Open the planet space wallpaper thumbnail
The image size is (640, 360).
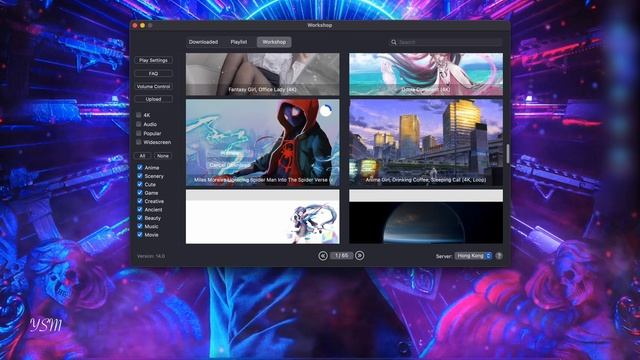click(426, 217)
